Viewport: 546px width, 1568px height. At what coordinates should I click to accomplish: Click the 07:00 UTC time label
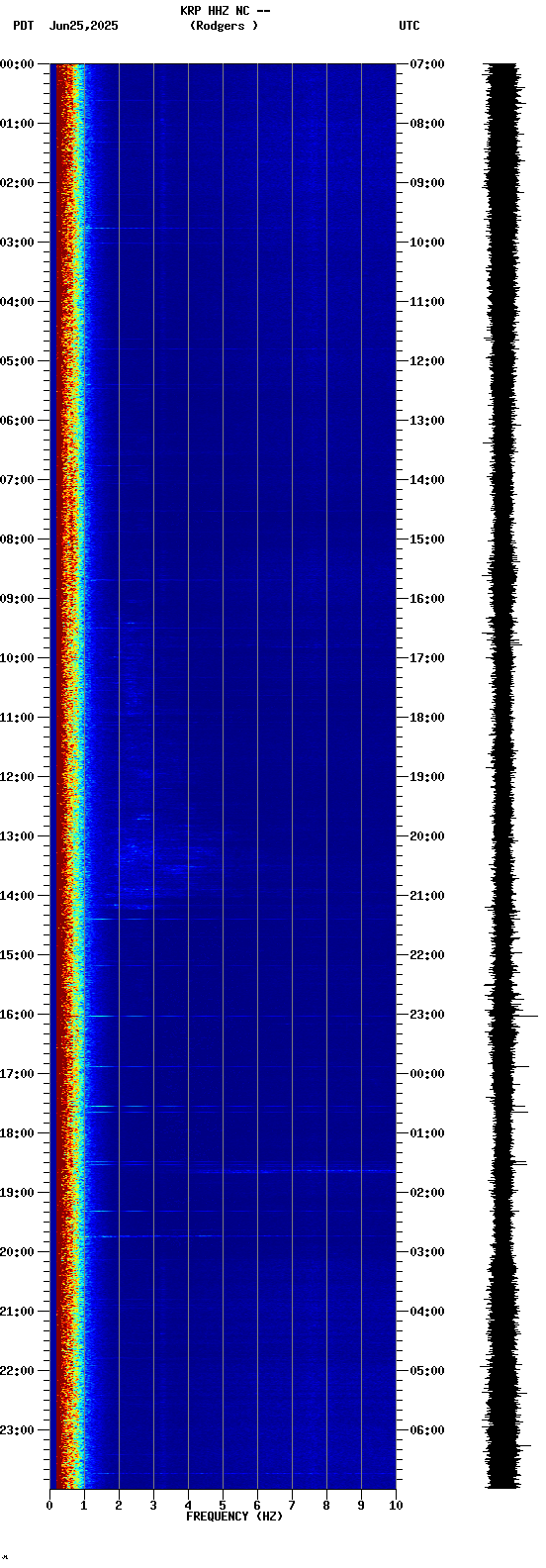427,64
